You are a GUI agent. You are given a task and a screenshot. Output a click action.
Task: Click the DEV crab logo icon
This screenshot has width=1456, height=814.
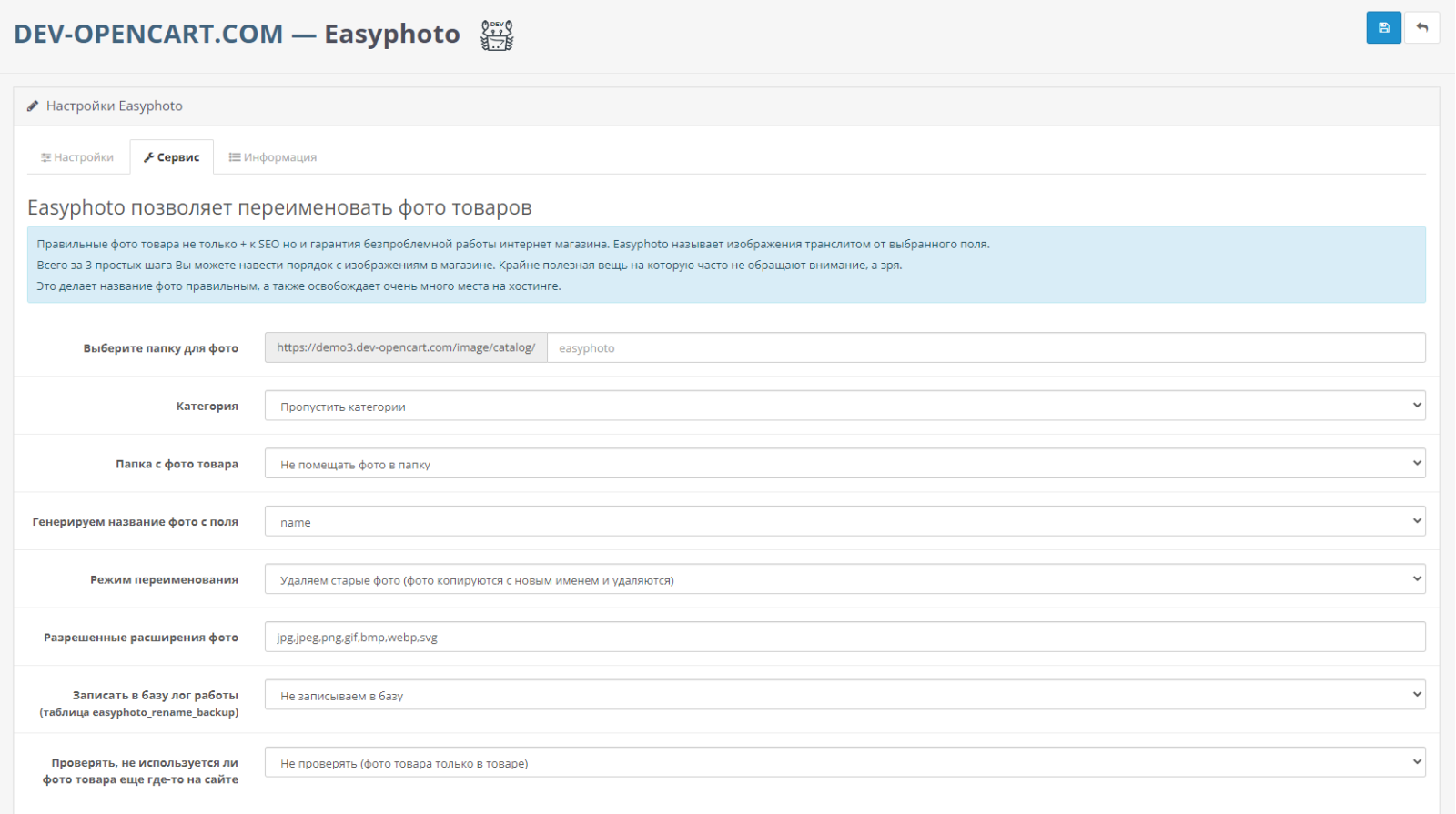coord(497,35)
